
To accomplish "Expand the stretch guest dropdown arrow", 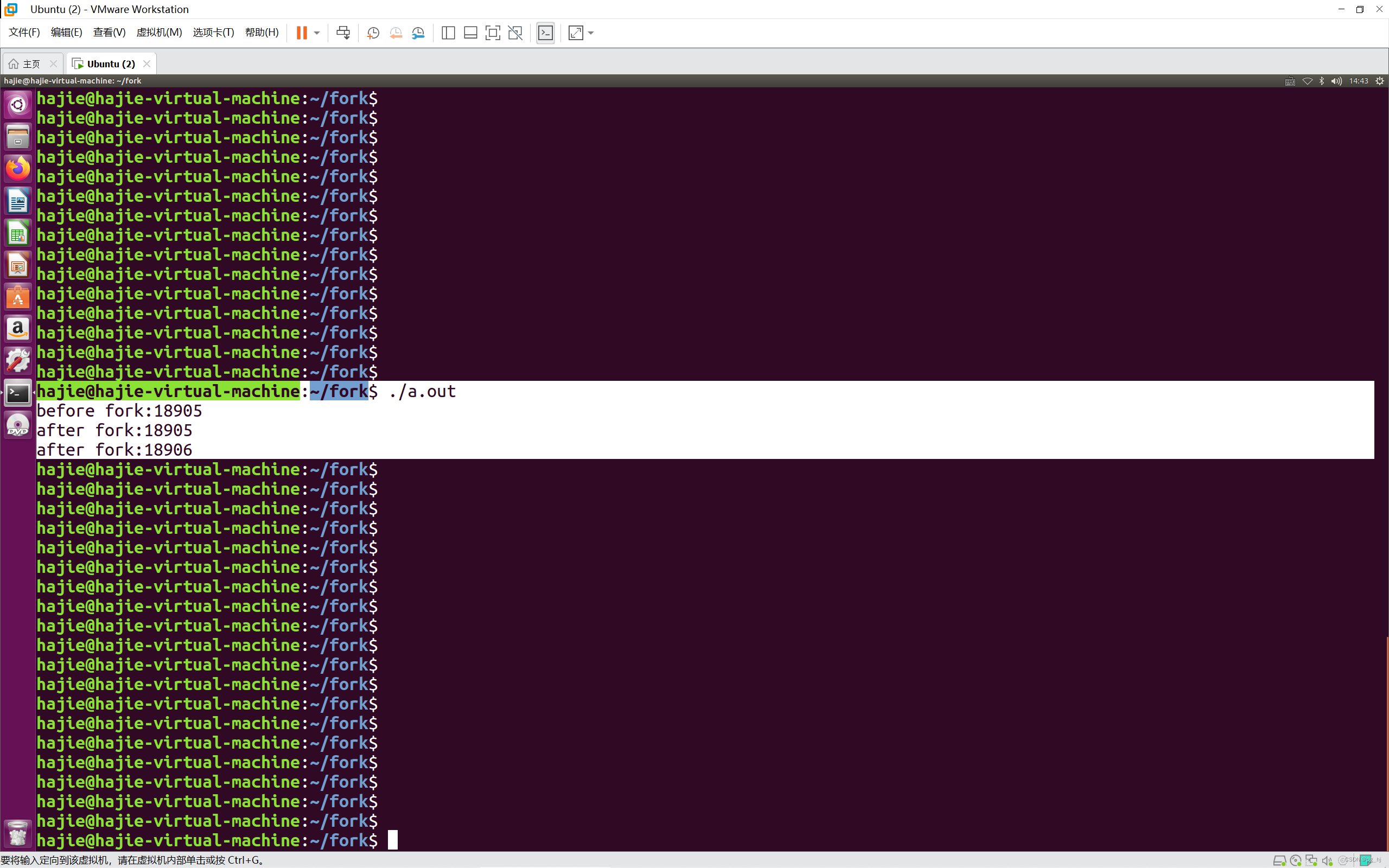I will [x=591, y=33].
